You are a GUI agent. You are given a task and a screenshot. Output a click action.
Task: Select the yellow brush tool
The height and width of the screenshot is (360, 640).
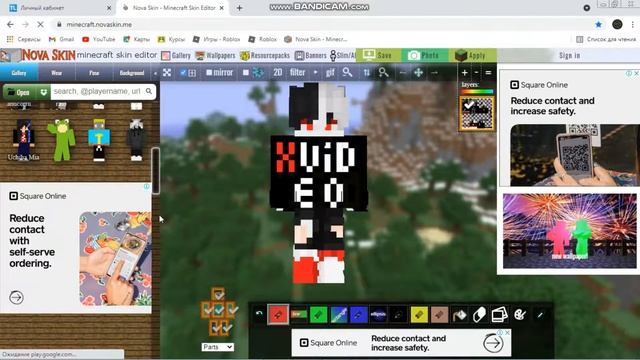419,315
